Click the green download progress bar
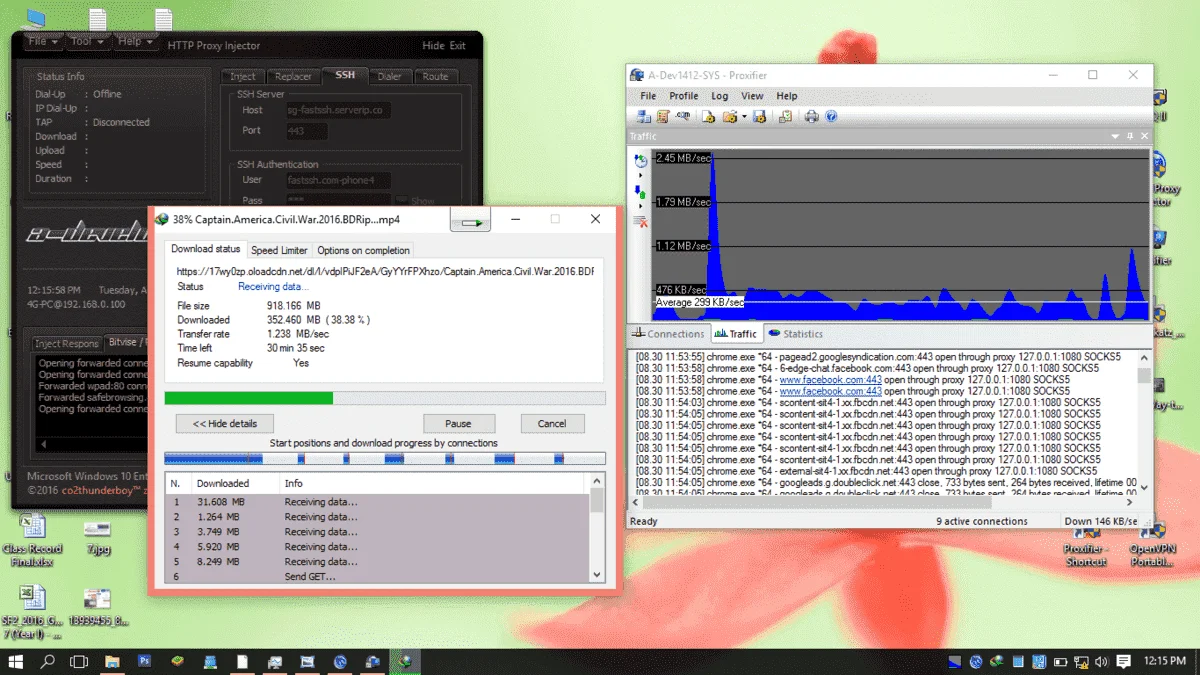The width and height of the screenshot is (1200, 675). pos(385,398)
